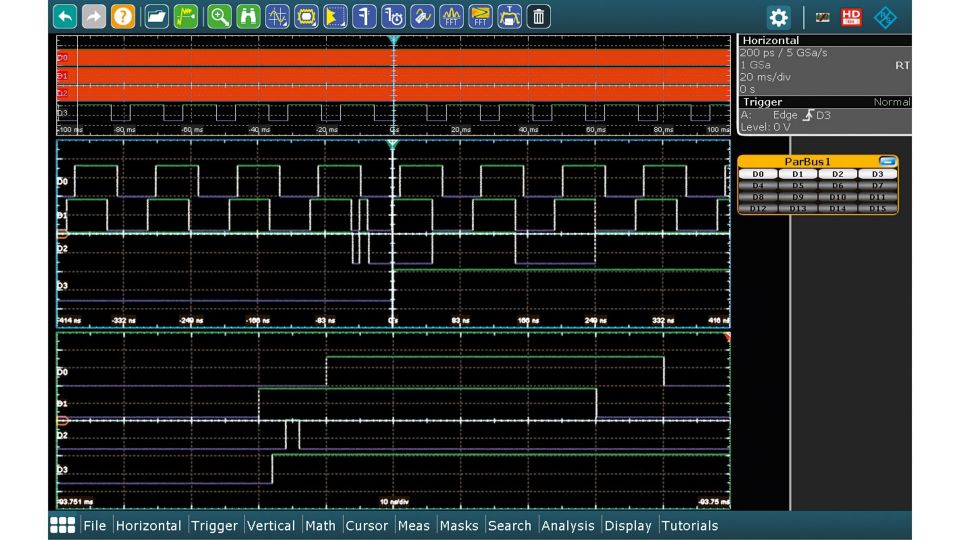
Task: Click the Horizontal settings header
Action: click(x=825, y=40)
